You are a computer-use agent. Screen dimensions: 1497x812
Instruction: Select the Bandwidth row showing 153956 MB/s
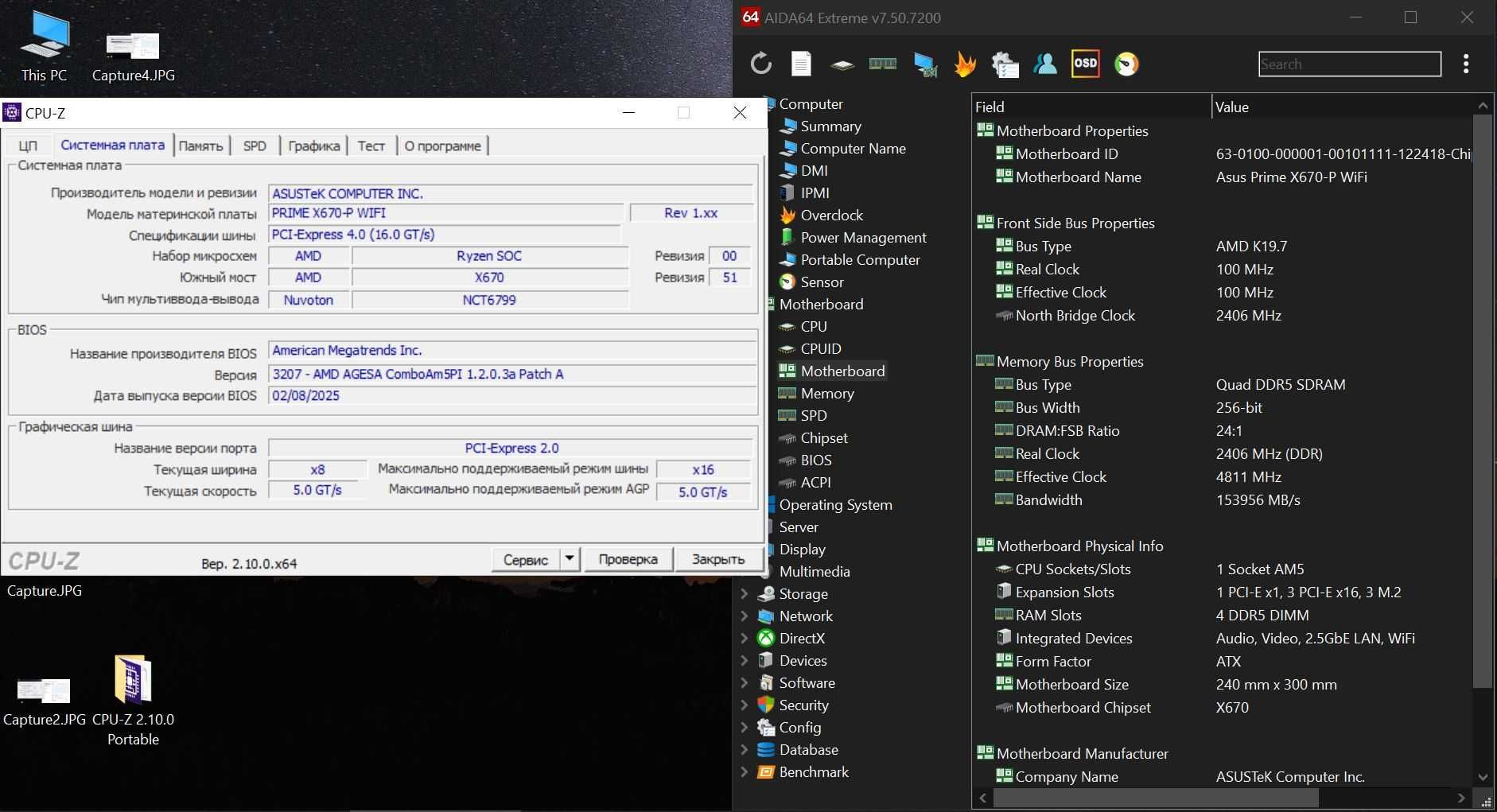click(1222, 500)
